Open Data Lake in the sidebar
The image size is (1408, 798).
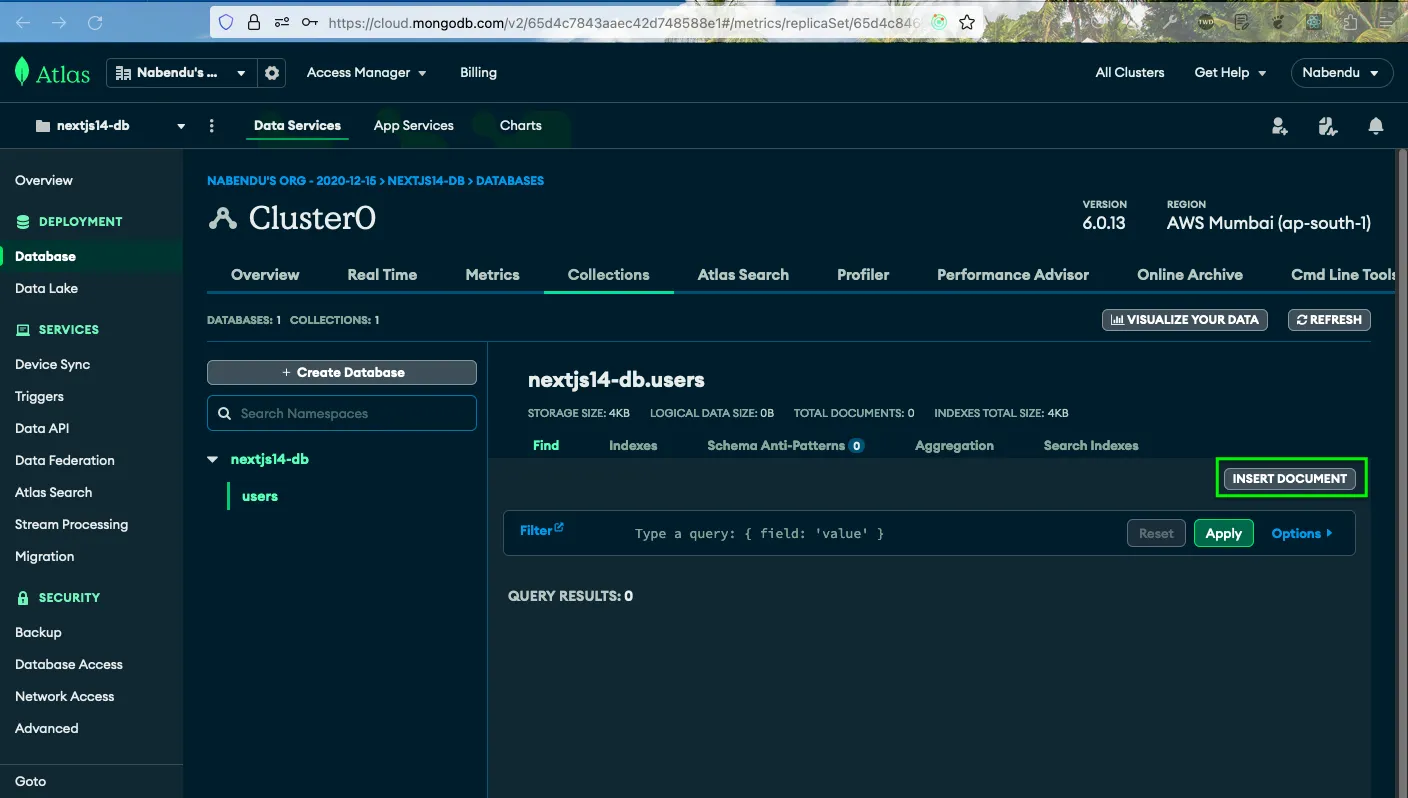pos(46,288)
